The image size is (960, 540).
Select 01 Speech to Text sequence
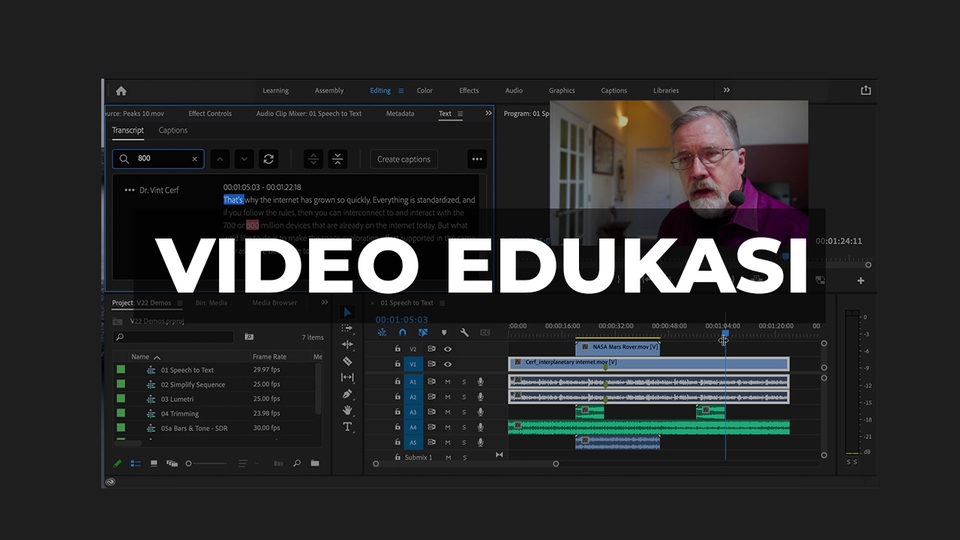click(x=187, y=370)
